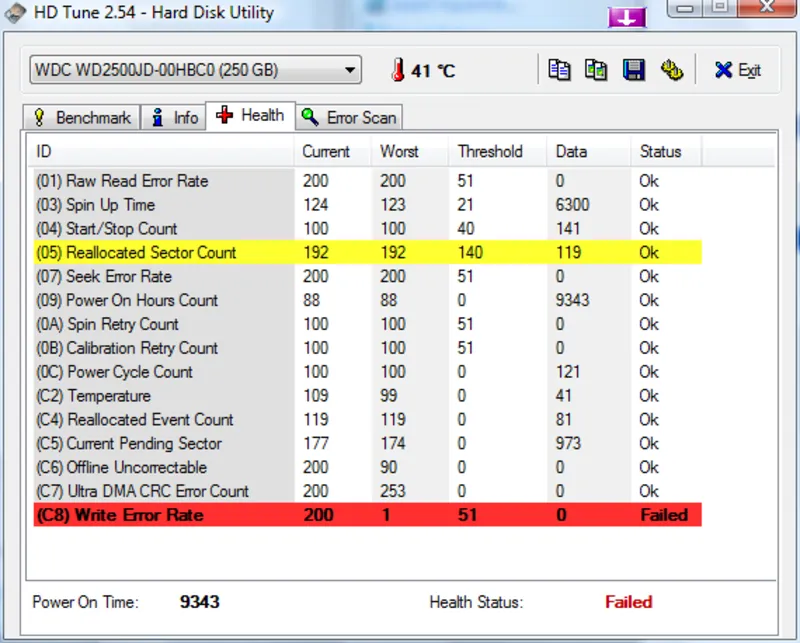
Task: Click the Status column header
Action: pyautogui.click(x=660, y=152)
